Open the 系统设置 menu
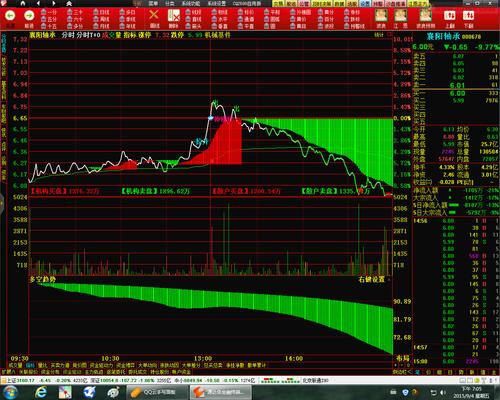This screenshot has height=400, width=500. click(217, 4)
